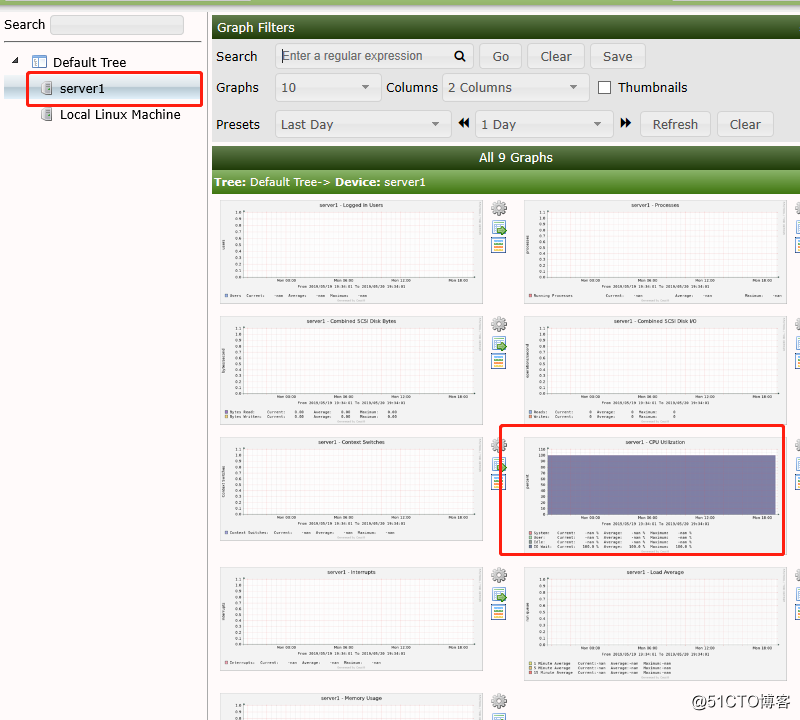Image resolution: width=800 pixels, height=720 pixels.
Task: Enable the Thumbnails checkbox
Action: (604, 88)
